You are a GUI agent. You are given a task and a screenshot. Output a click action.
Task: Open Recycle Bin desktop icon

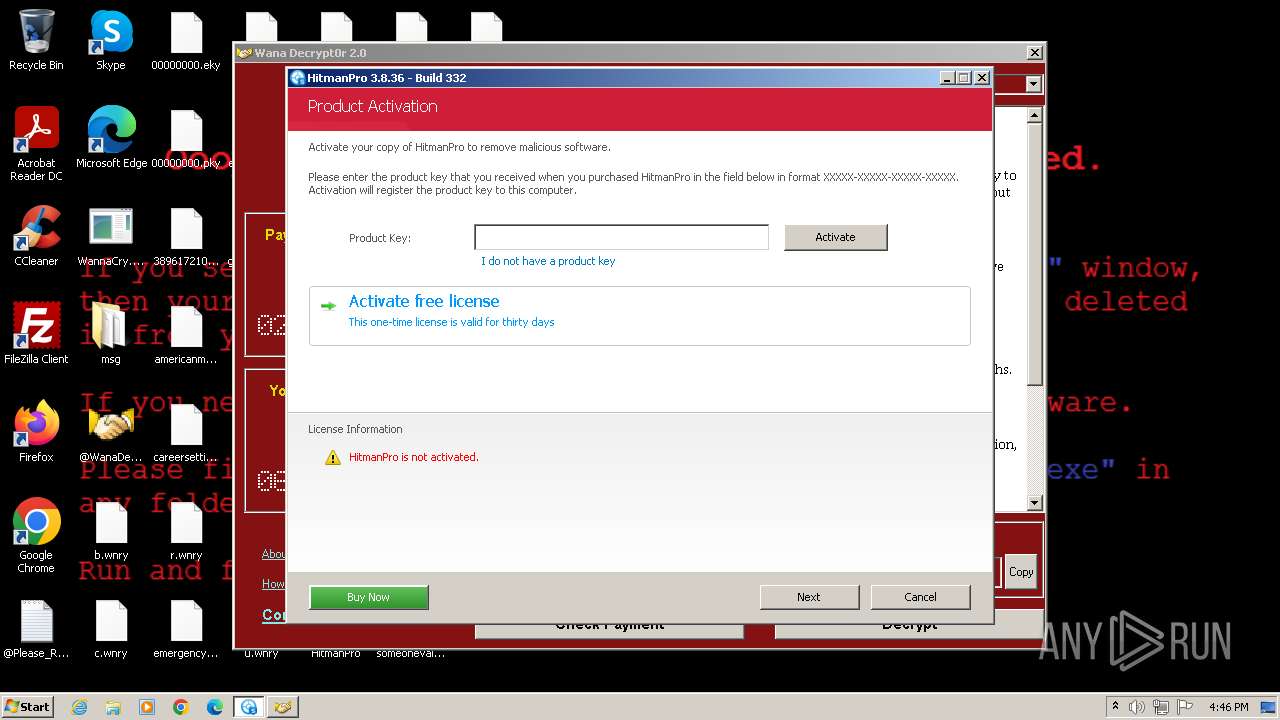pyautogui.click(x=36, y=41)
